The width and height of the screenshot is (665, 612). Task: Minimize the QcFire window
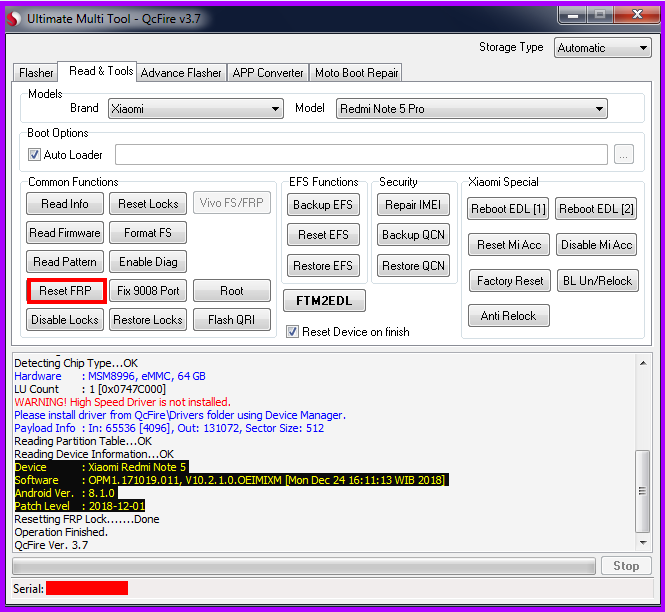tap(573, 16)
